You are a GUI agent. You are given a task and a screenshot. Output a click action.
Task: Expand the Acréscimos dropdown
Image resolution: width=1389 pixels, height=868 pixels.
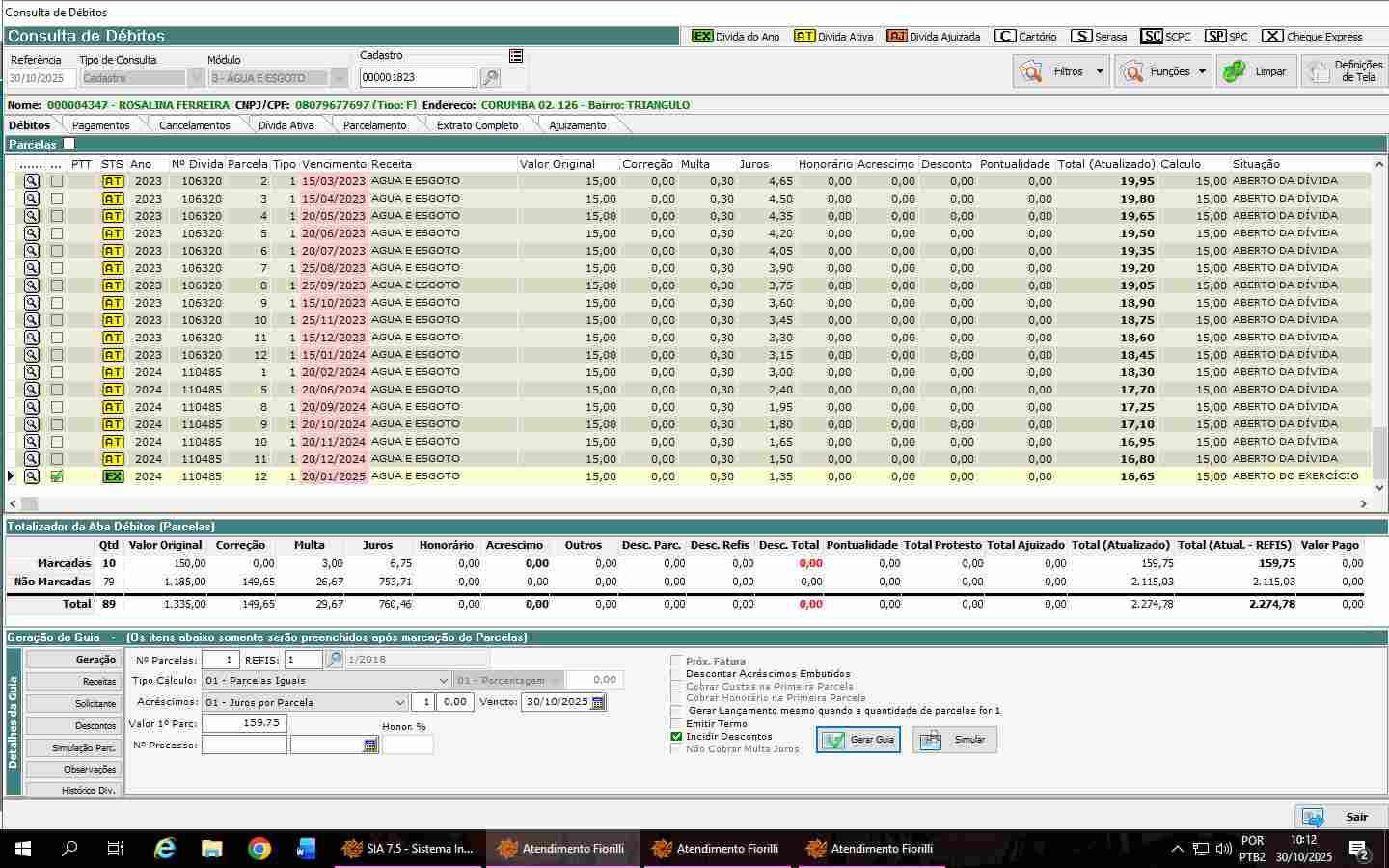pyautogui.click(x=399, y=703)
